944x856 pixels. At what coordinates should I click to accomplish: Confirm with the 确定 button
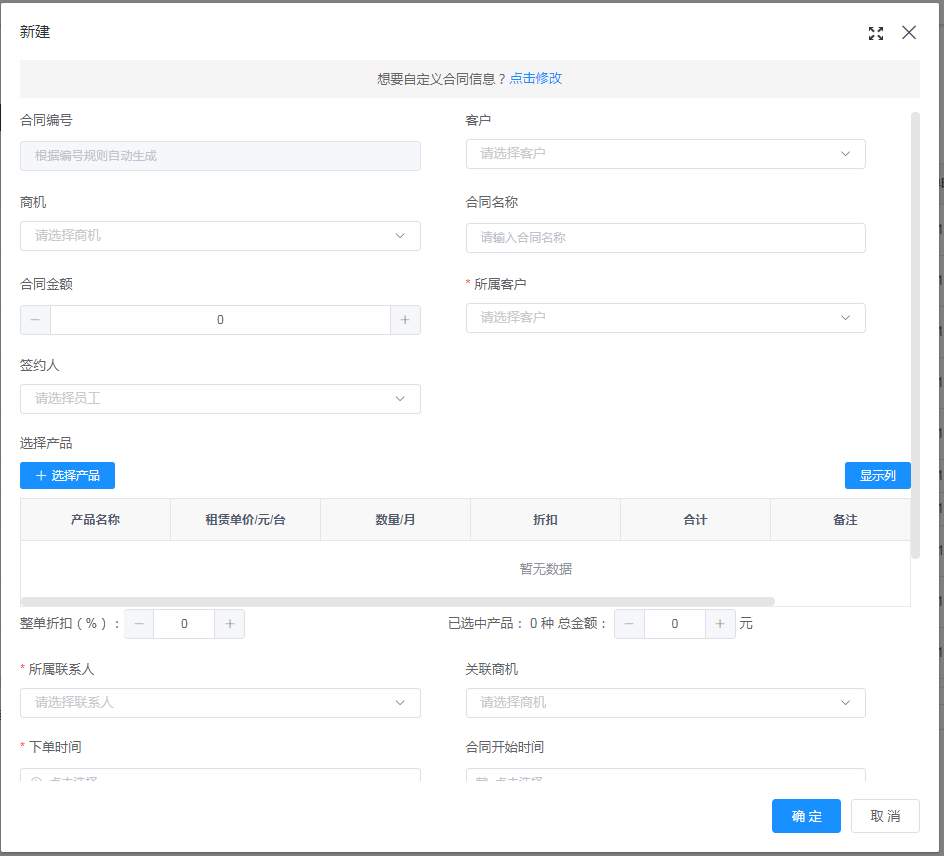pos(806,816)
